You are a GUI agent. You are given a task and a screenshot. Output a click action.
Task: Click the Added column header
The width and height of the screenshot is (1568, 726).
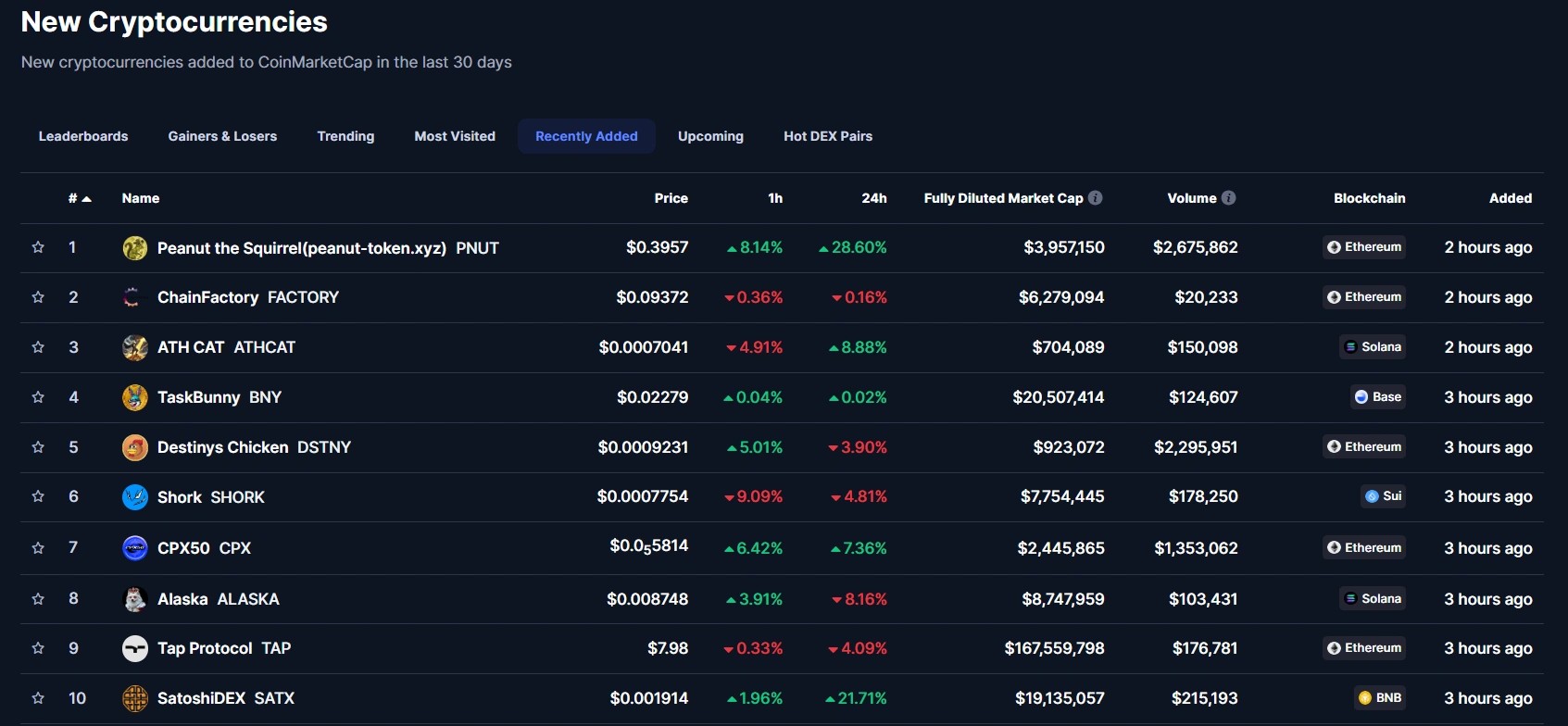[x=1510, y=198]
